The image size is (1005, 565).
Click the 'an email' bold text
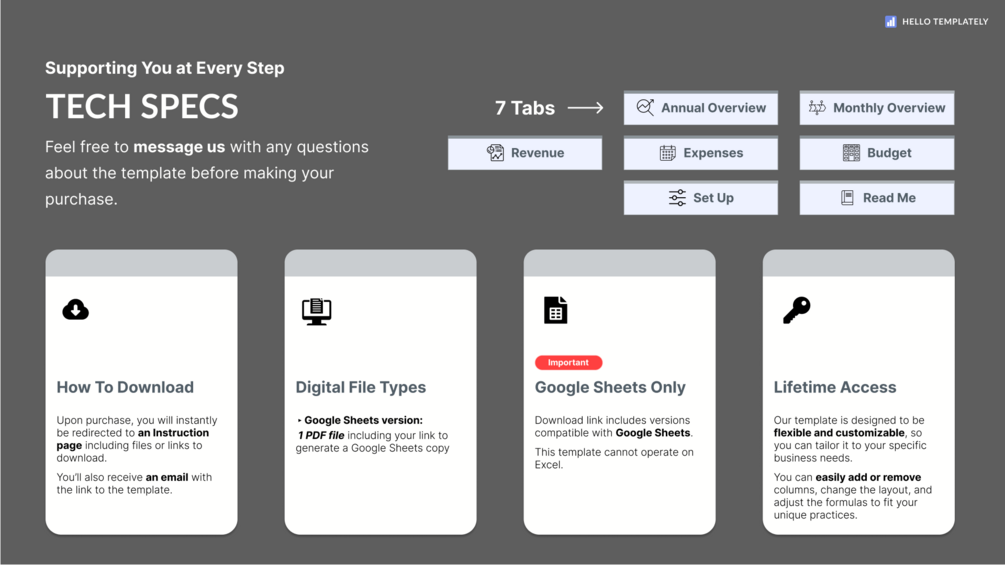167,477
